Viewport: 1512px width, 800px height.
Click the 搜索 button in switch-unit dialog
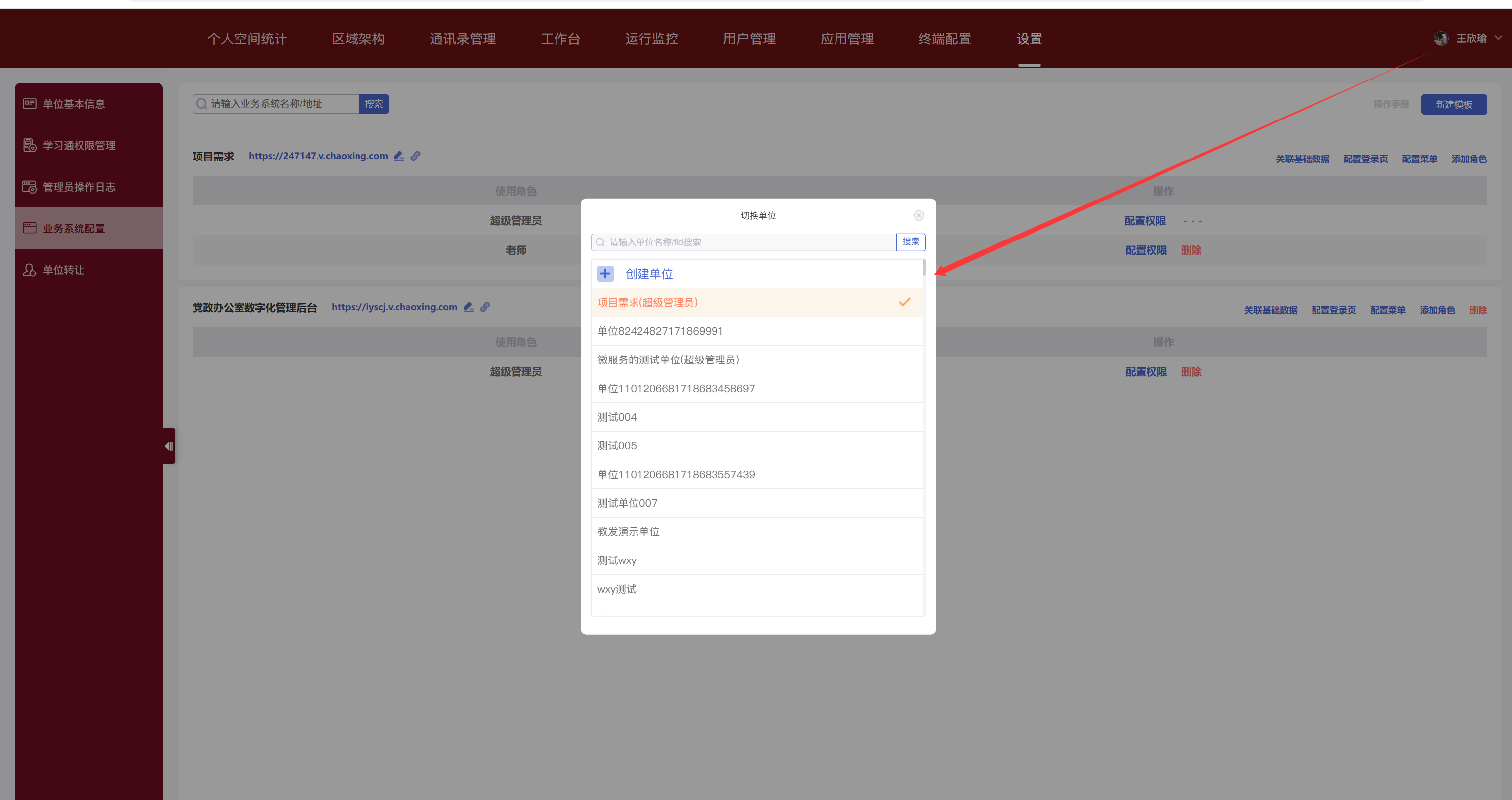911,242
